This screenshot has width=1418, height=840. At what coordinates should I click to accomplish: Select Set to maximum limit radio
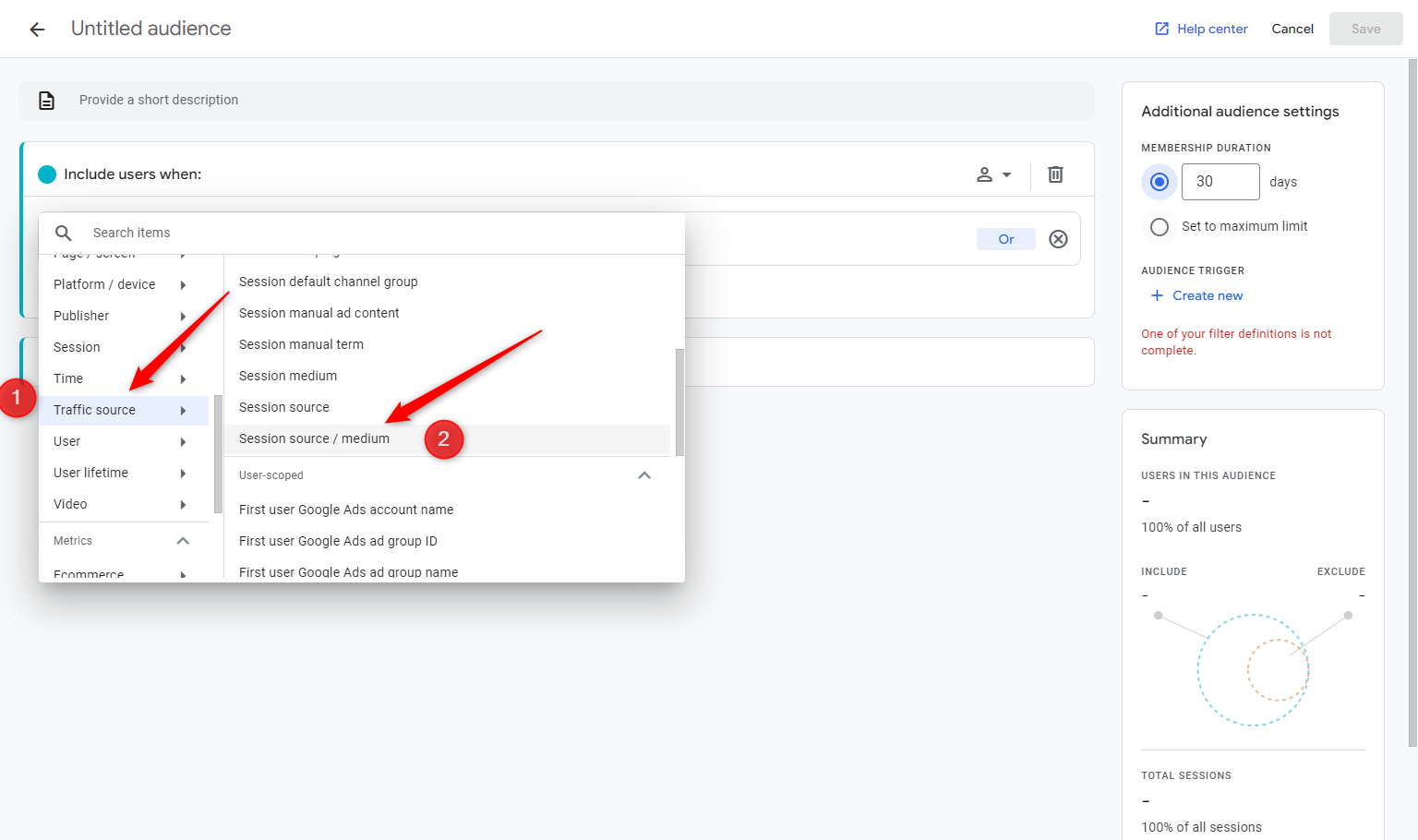1160,226
